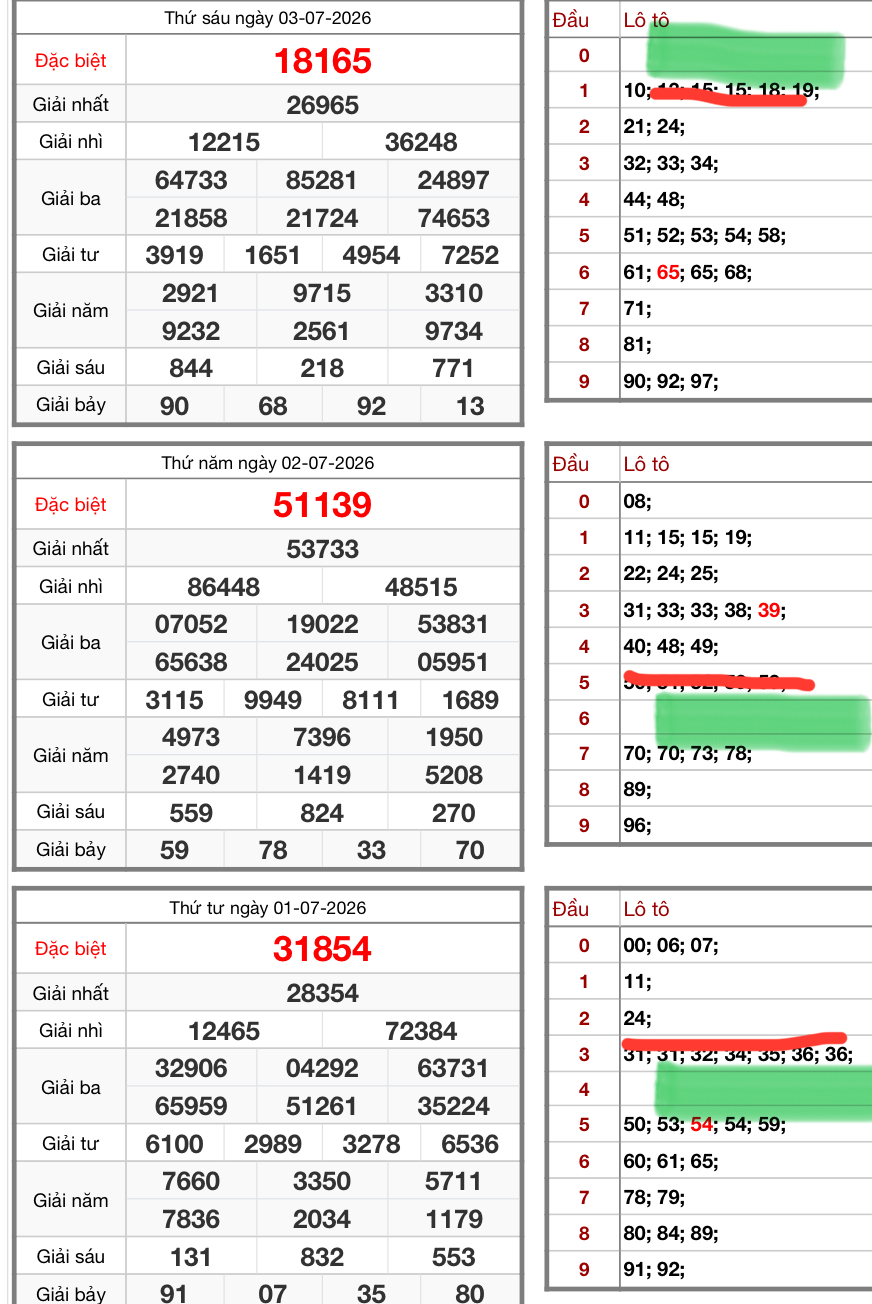The width and height of the screenshot is (872, 1304).
Task: Click the Giải nhì number 86448
Action: (x=224, y=587)
